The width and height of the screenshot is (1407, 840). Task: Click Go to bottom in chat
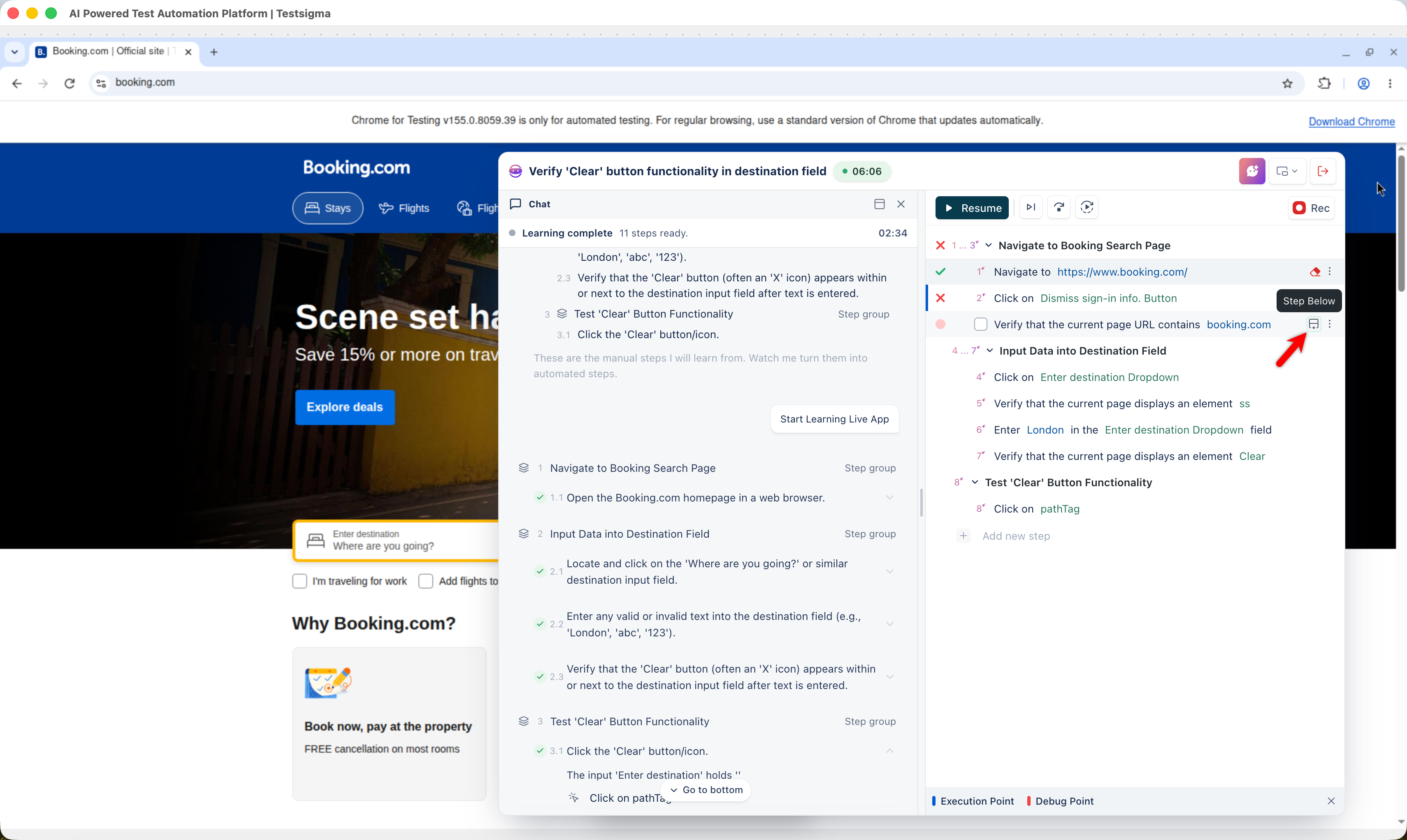click(x=706, y=790)
